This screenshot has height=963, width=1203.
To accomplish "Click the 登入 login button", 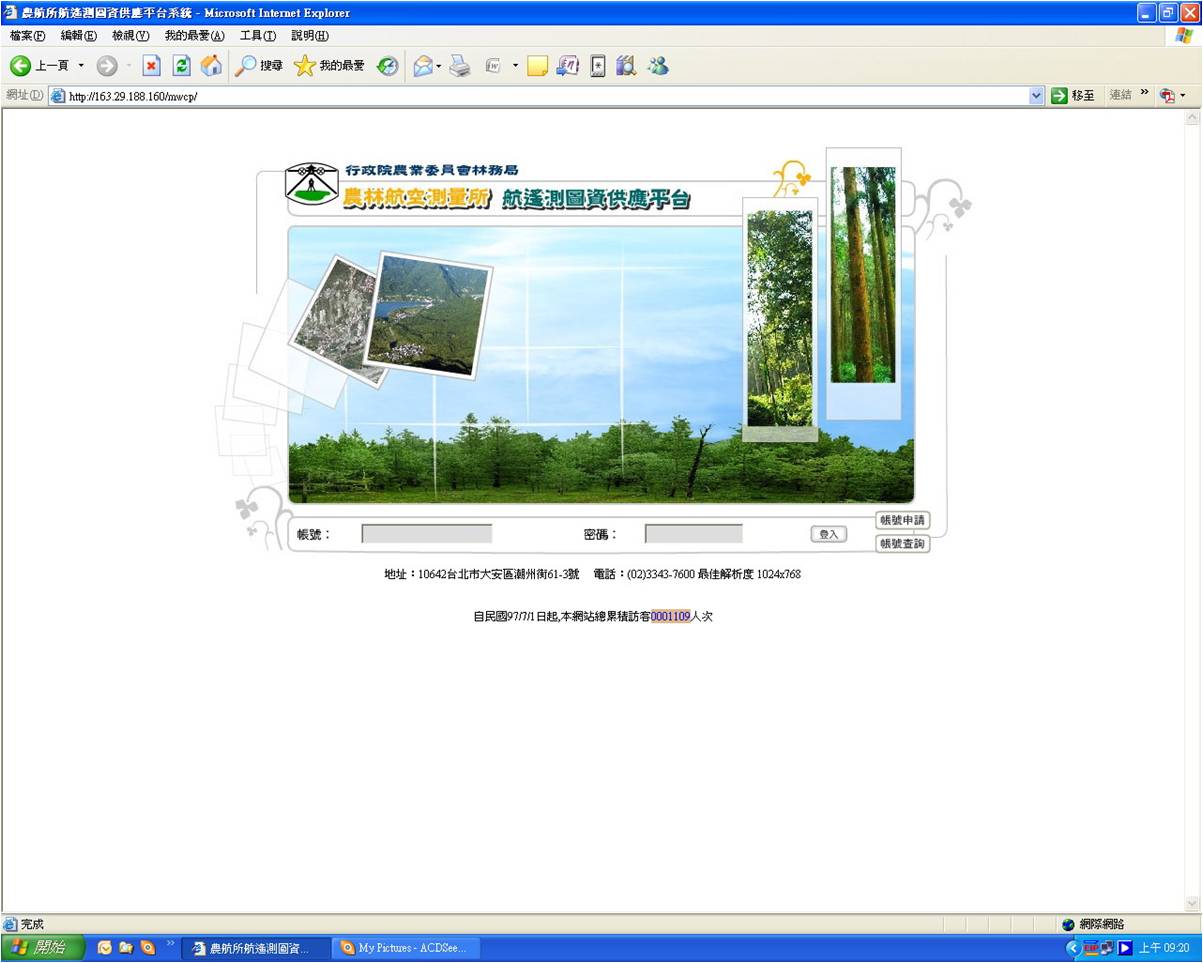I will pos(828,534).
